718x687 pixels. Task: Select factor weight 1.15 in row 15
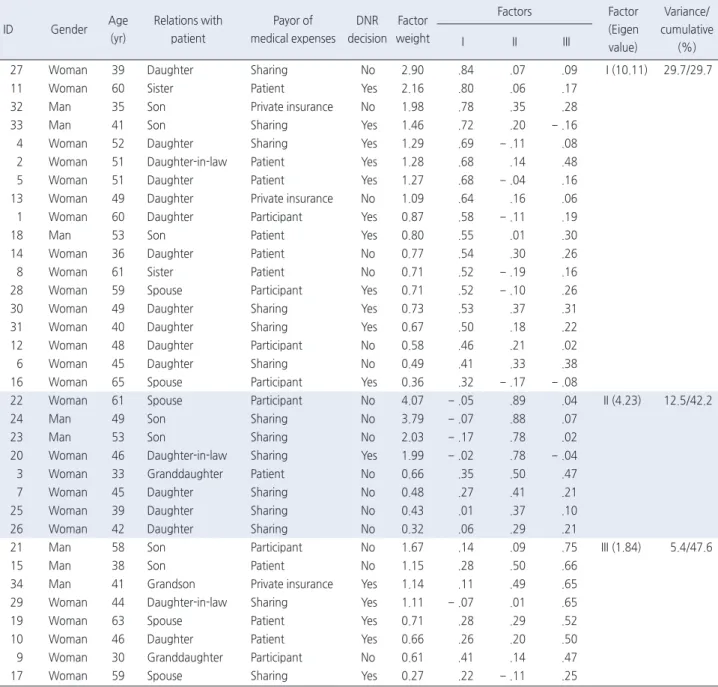coord(413,566)
